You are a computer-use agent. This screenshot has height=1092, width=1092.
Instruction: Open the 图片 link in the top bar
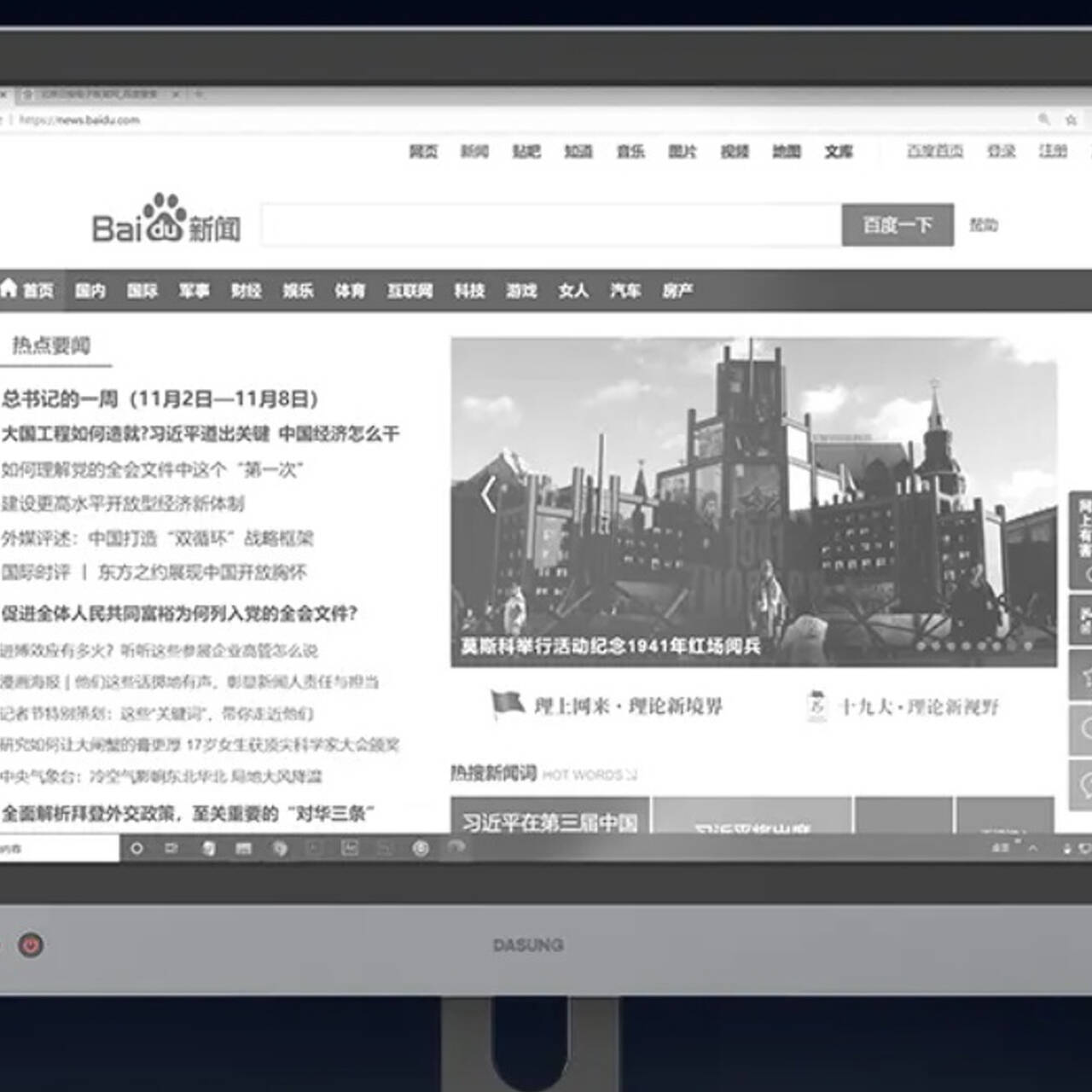coord(682,151)
